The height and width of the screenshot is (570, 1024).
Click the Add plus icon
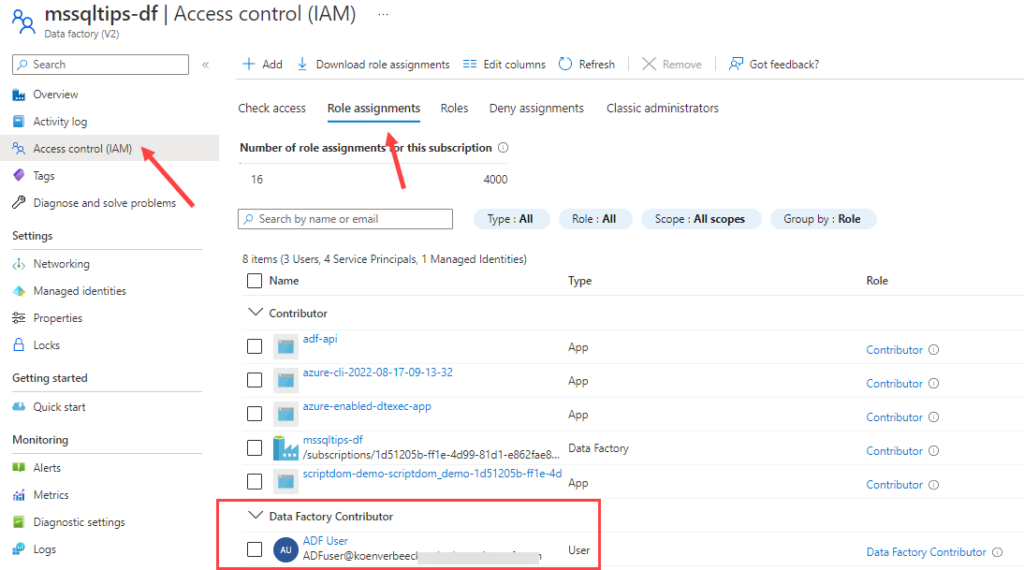point(249,64)
